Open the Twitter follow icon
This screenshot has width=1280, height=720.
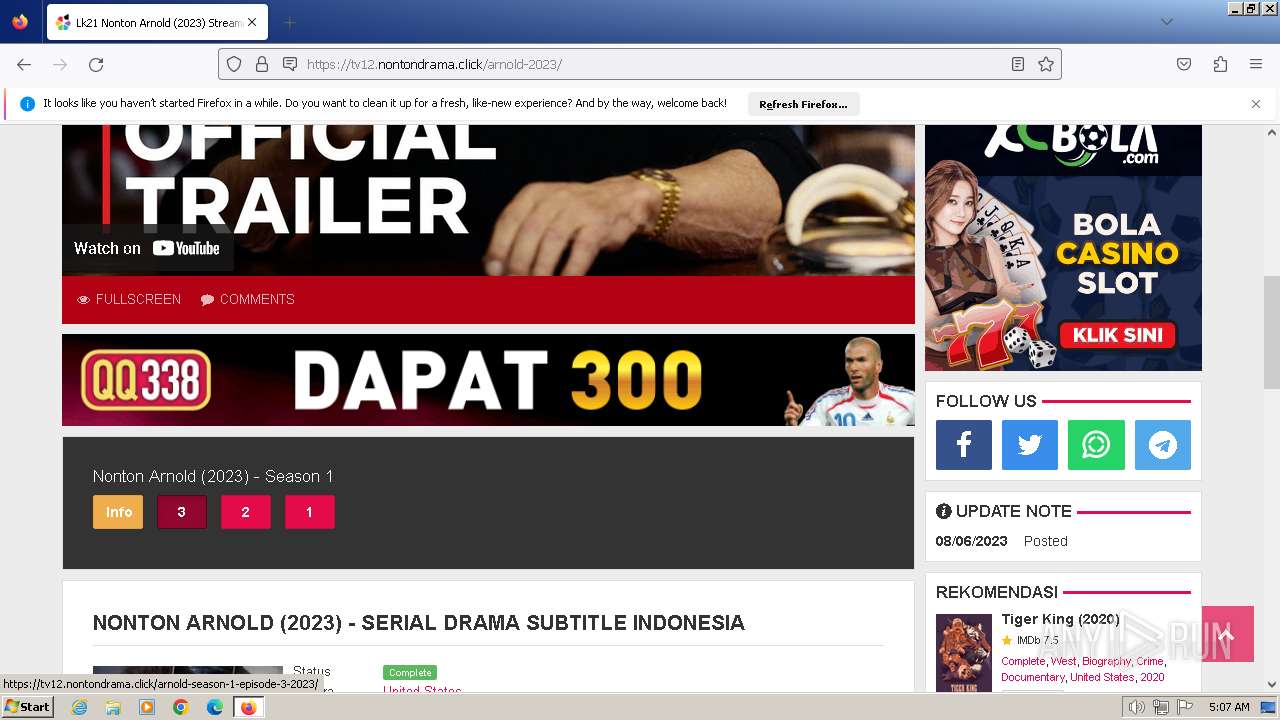pos(1030,445)
